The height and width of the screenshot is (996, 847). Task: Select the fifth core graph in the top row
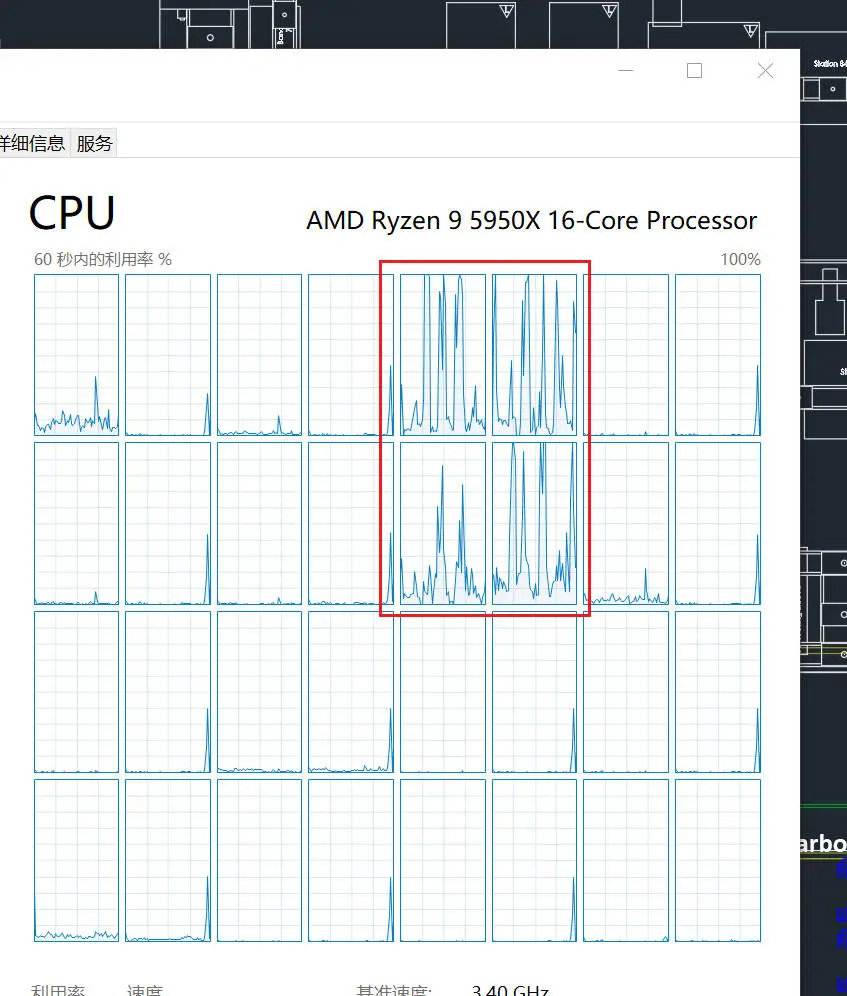[x=443, y=355]
